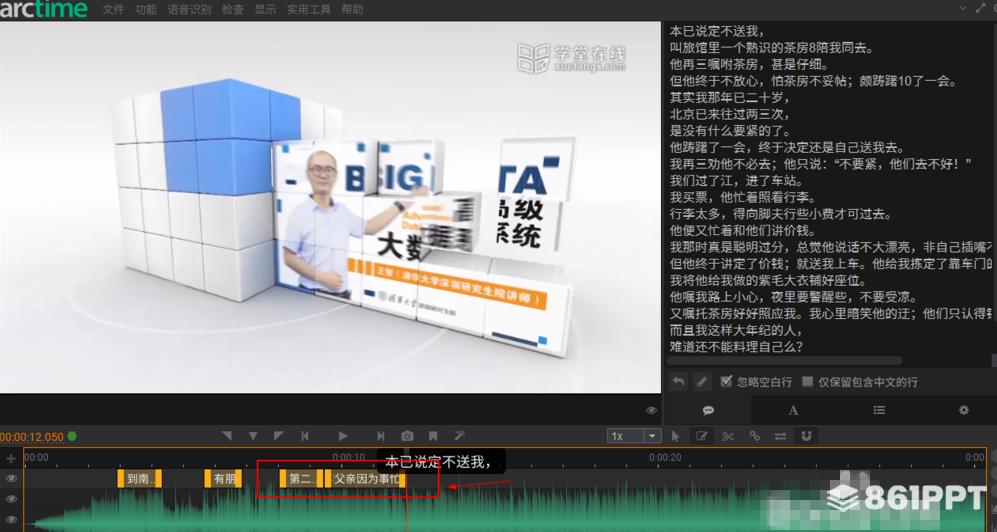Click line '本已说定不送我，'
The image size is (997, 532).
(x=716, y=31)
